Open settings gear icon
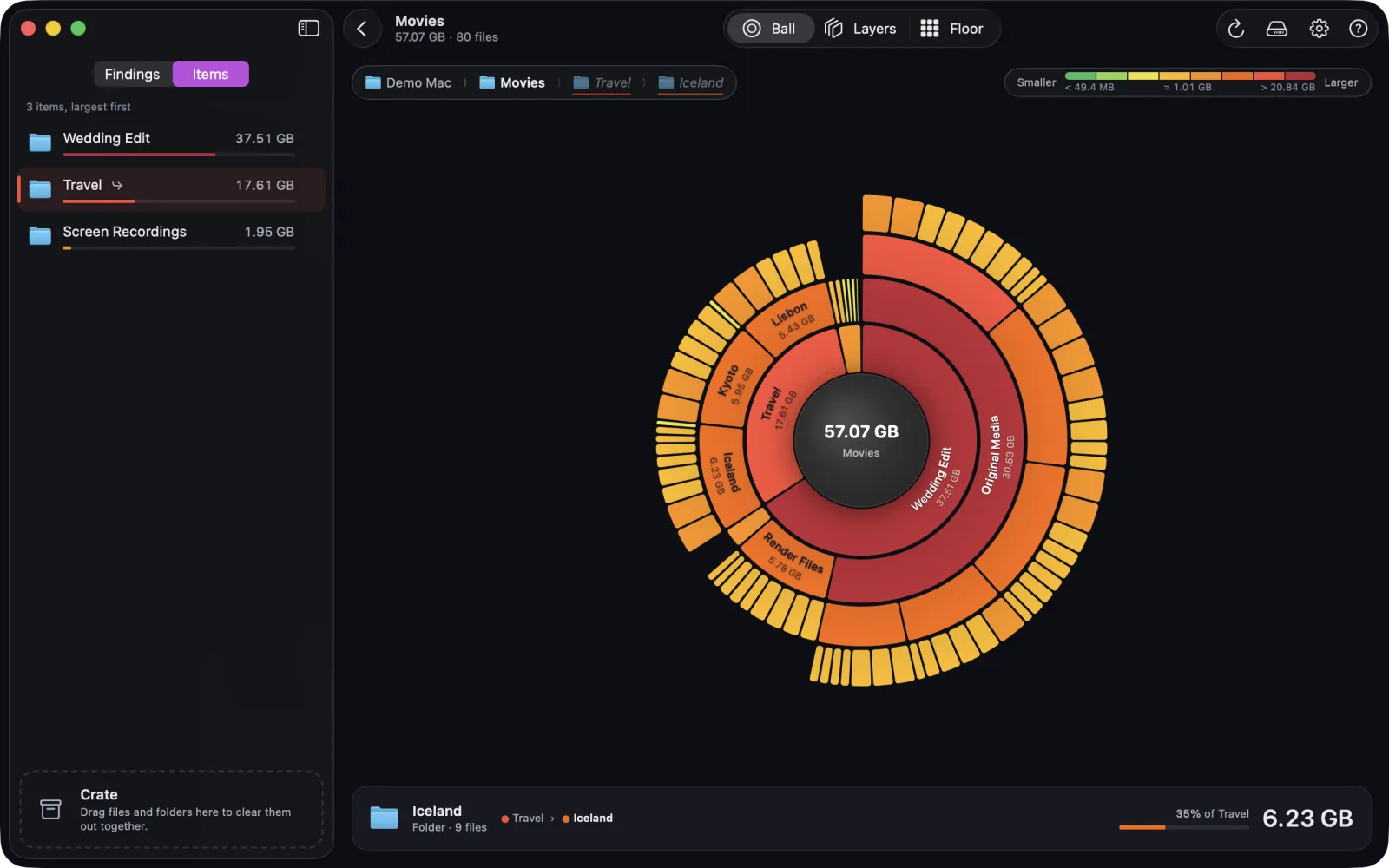The width and height of the screenshot is (1389, 868). click(x=1319, y=29)
